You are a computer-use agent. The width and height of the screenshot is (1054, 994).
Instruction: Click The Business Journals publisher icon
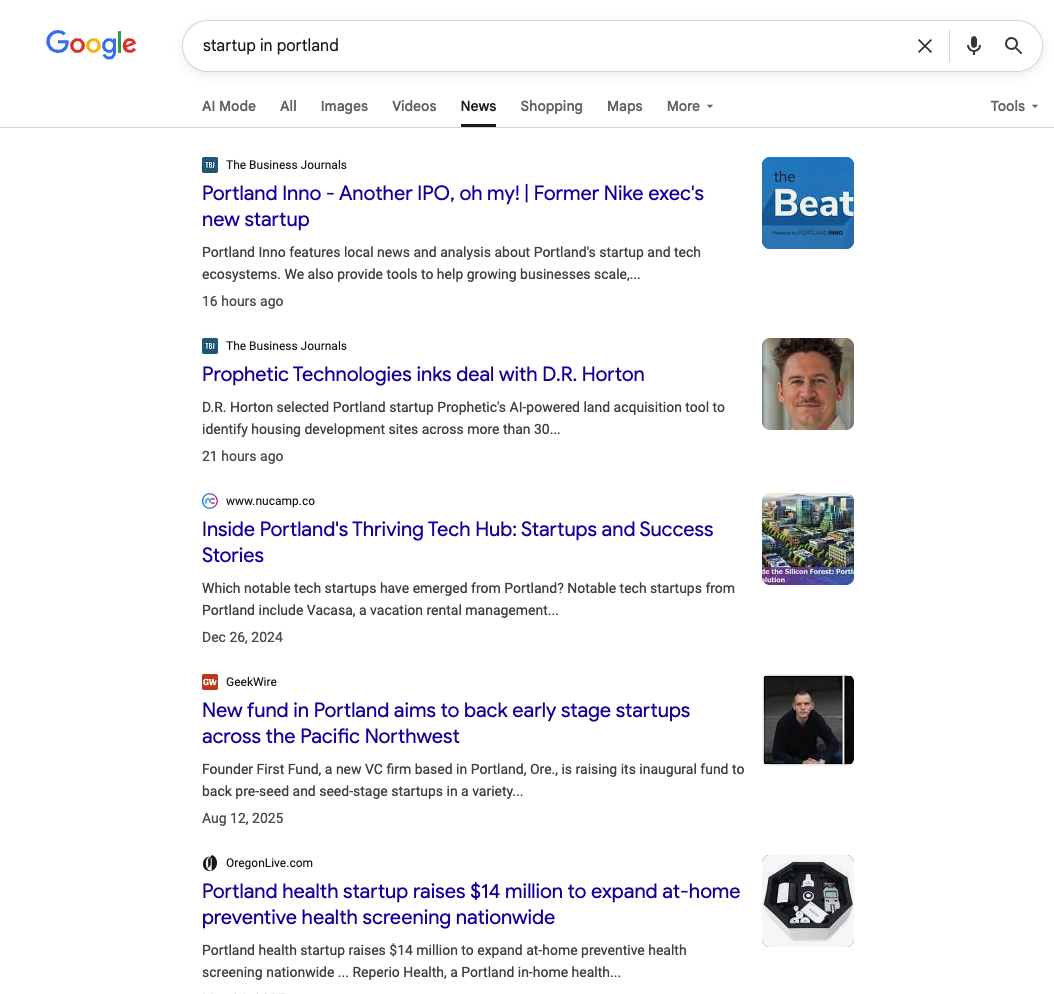[210, 165]
